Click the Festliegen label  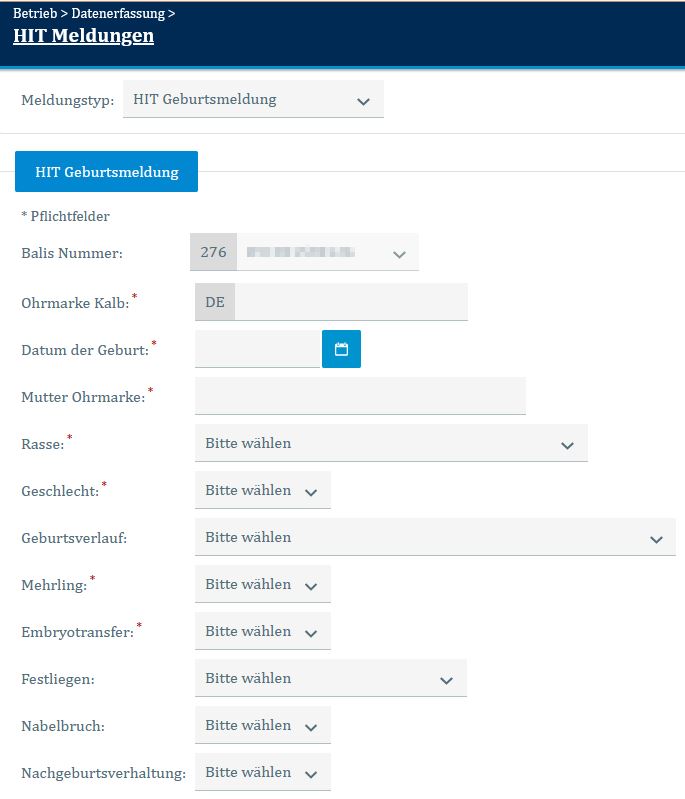(x=58, y=679)
